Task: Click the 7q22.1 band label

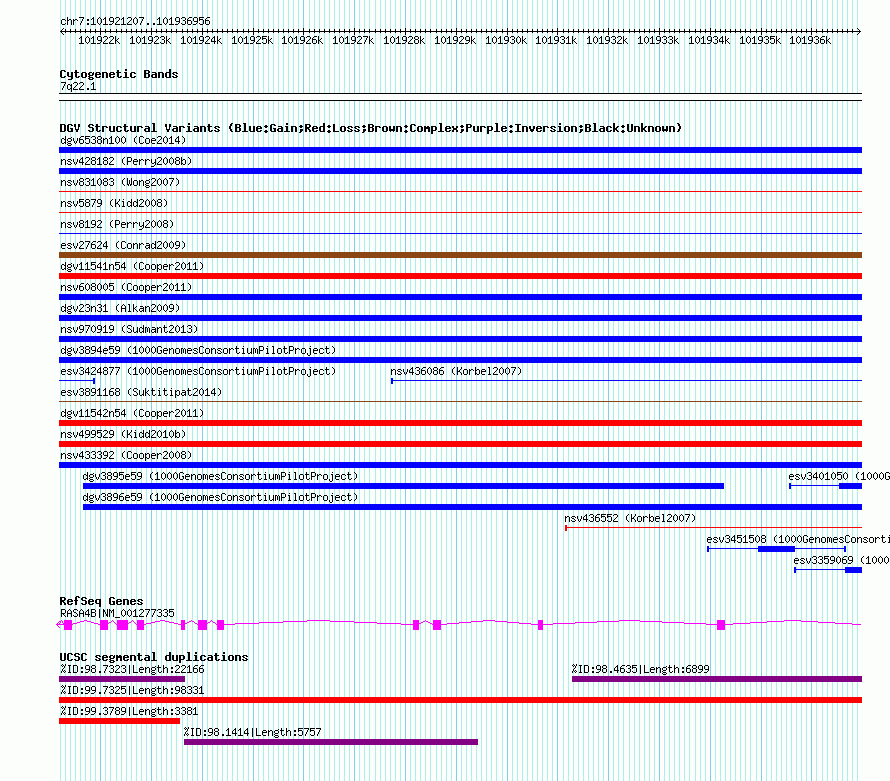Action: pos(78,86)
